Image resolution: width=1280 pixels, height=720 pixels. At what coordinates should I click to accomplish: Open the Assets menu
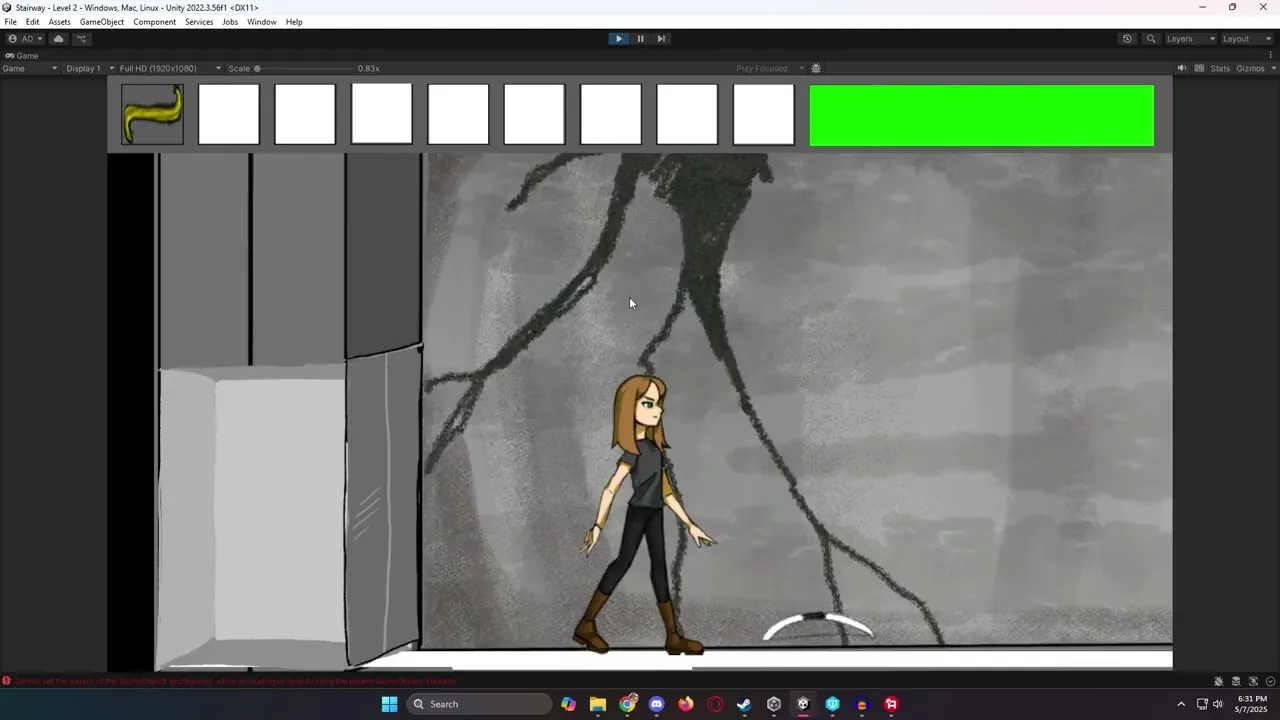(x=60, y=22)
